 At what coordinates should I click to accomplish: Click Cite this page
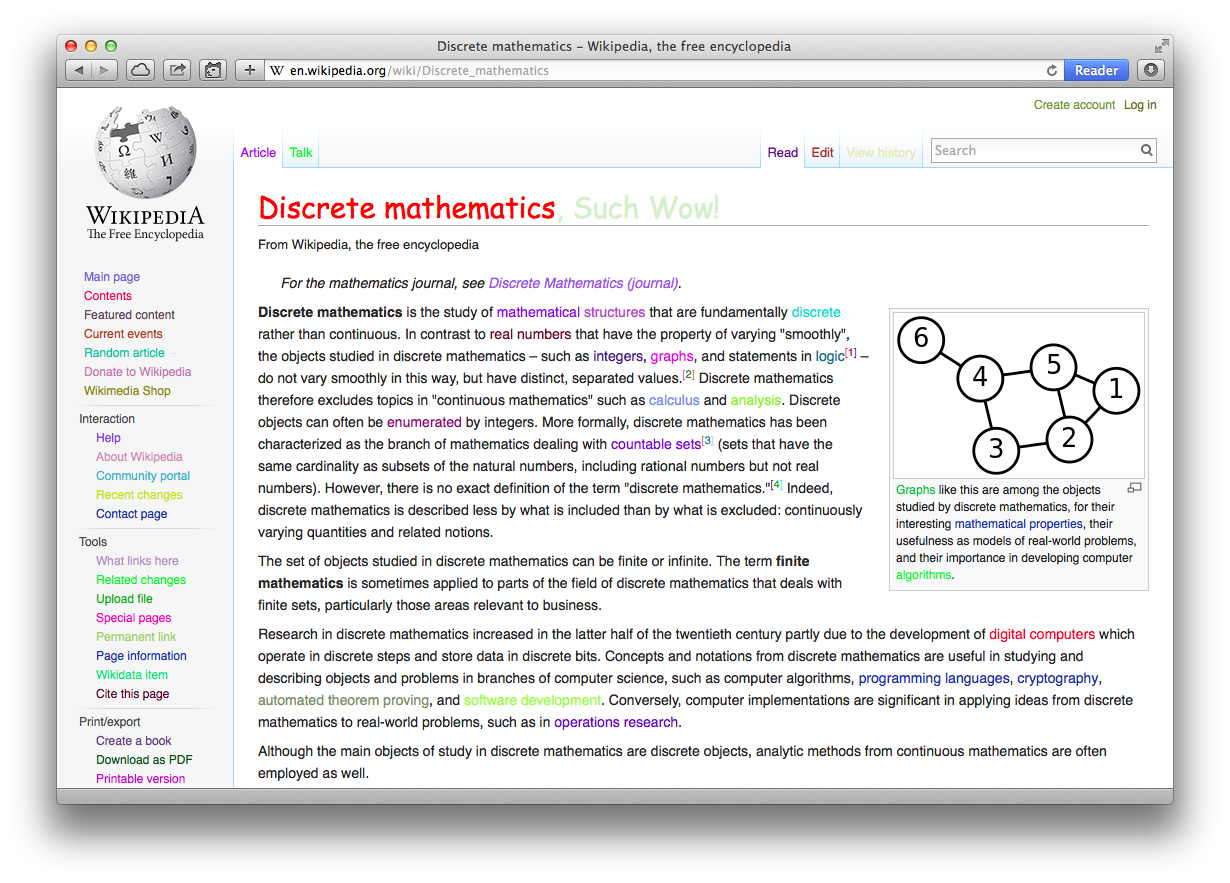132,694
